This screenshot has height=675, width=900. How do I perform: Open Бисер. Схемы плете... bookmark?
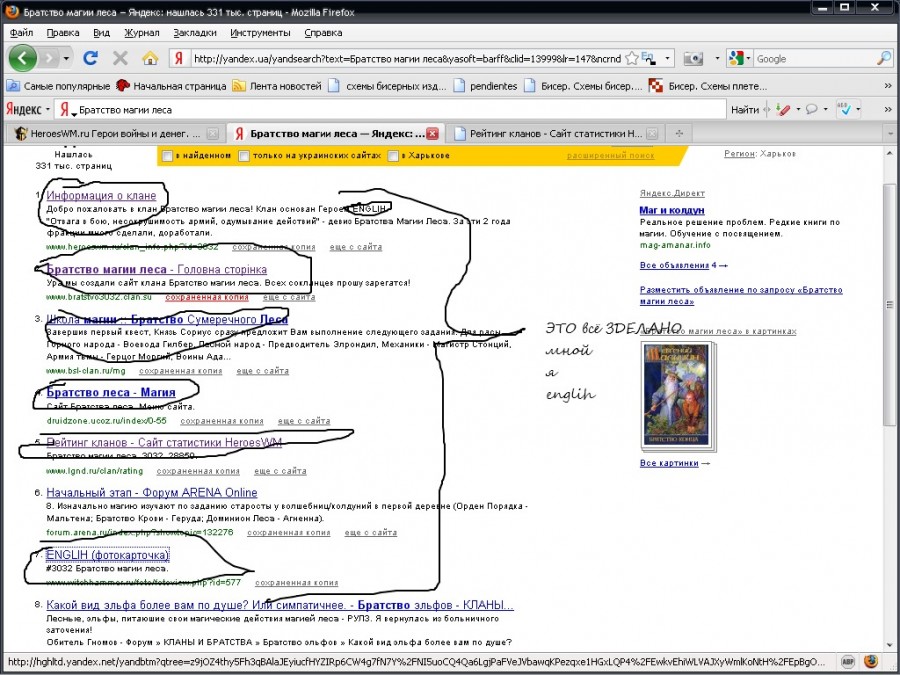pyautogui.click(x=708, y=86)
